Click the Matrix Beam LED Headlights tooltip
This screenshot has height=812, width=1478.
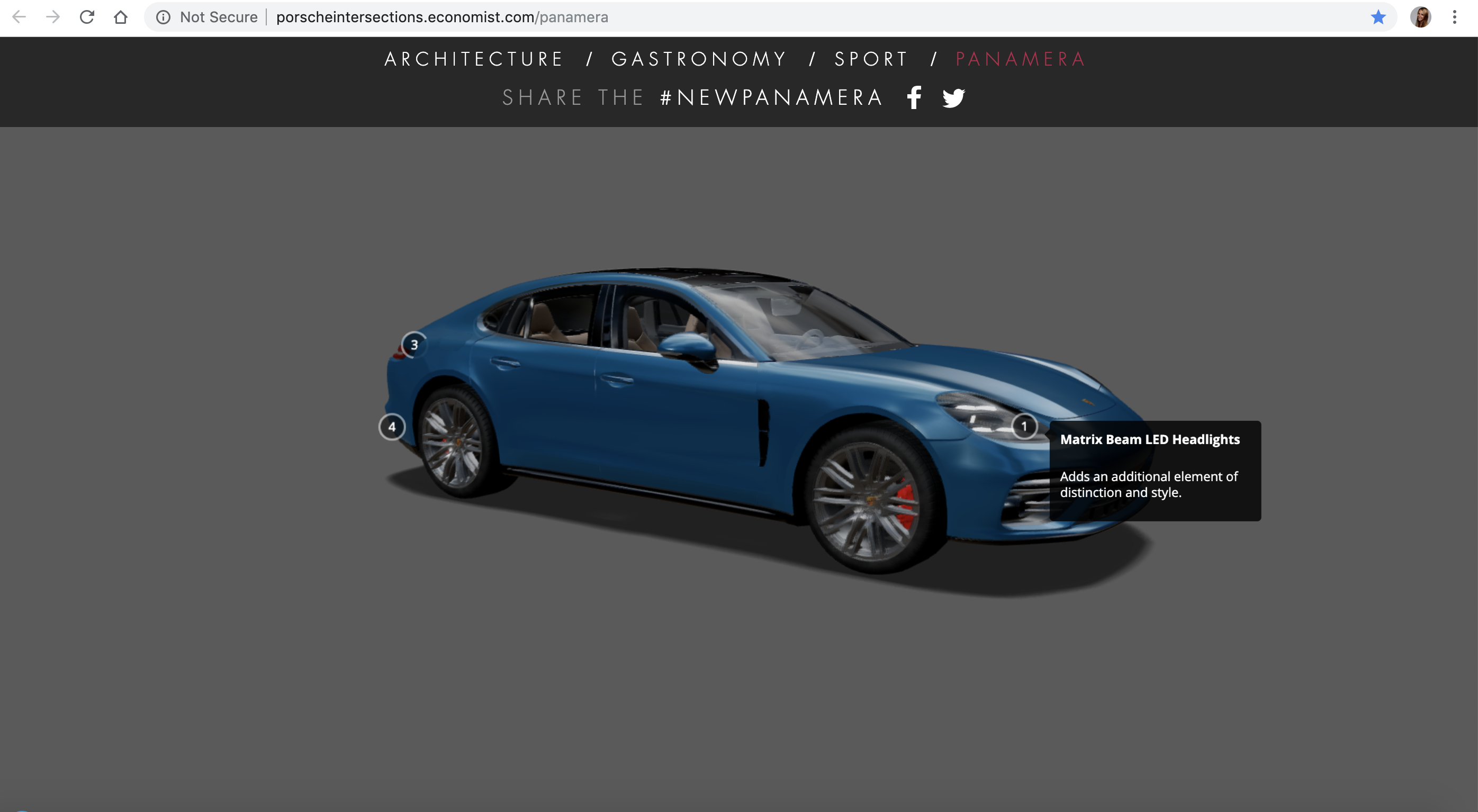1155,471
